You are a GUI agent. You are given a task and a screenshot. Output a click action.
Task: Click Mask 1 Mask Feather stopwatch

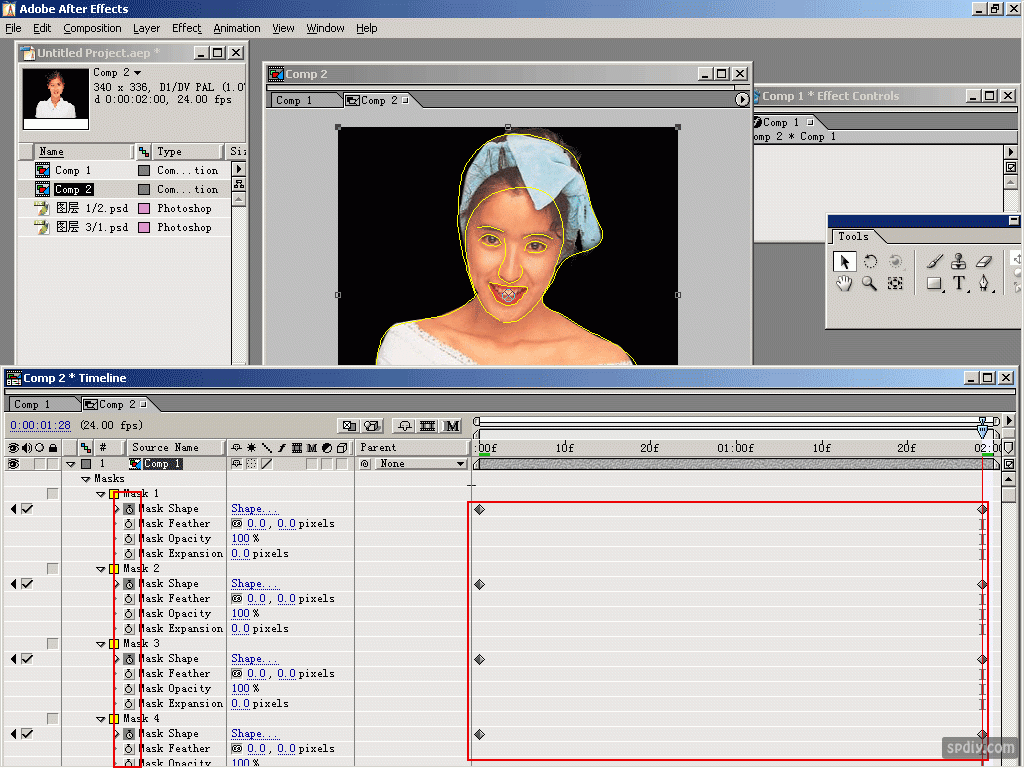(x=129, y=524)
